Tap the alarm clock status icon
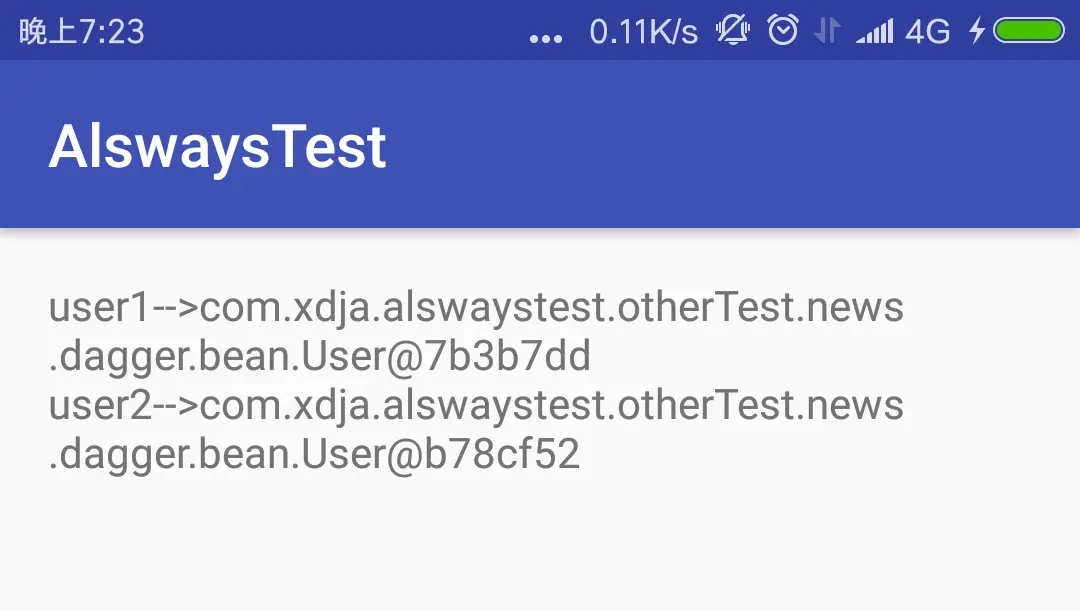 pos(782,30)
